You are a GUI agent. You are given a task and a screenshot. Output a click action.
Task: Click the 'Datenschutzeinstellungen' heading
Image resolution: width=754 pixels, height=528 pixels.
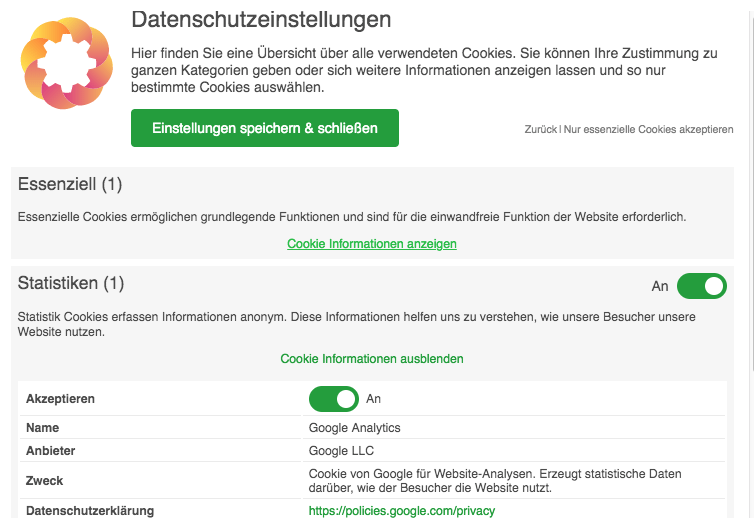click(x=261, y=20)
